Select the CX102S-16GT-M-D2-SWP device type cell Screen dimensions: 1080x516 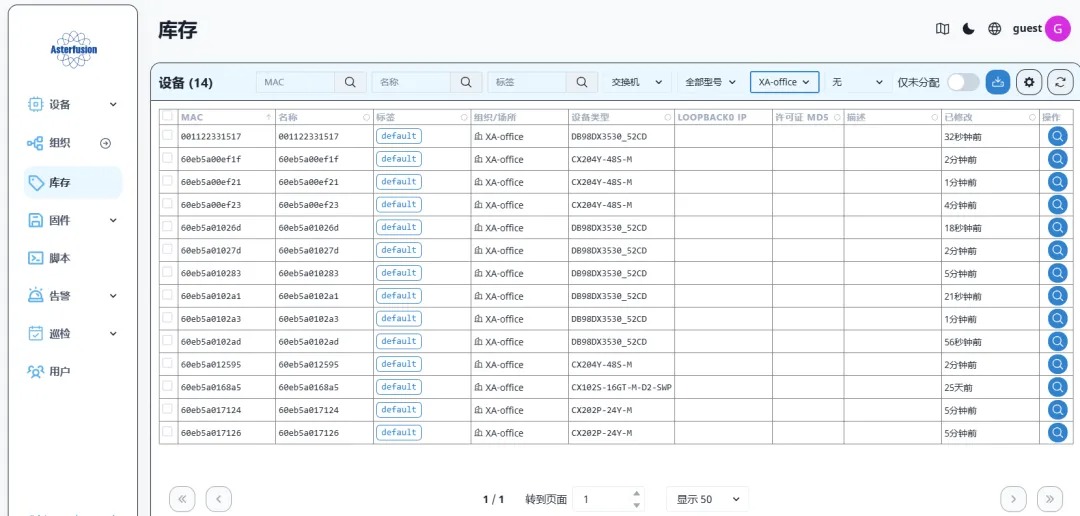click(621, 387)
